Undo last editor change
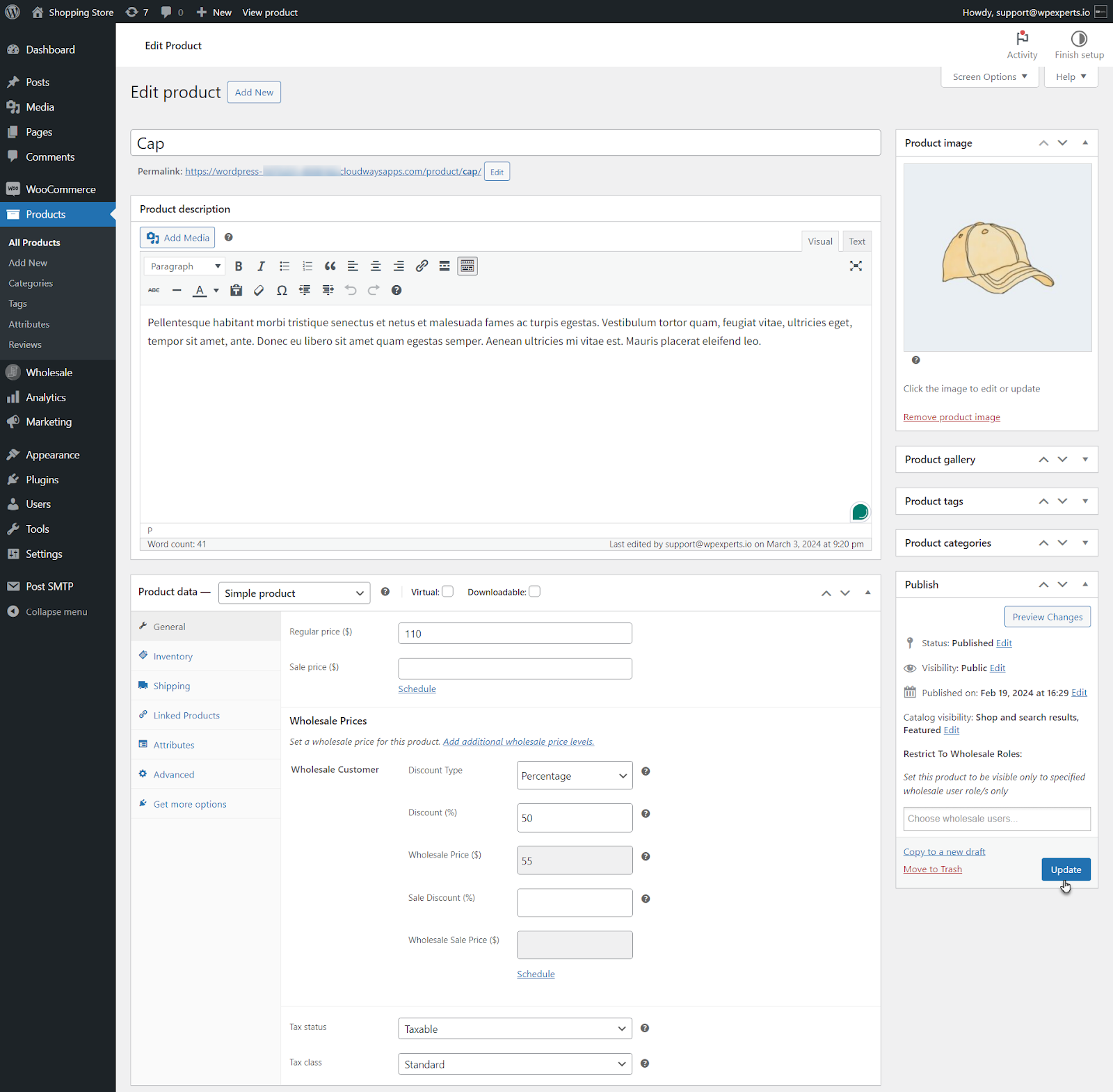The image size is (1113, 1092). click(x=351, y=290)
